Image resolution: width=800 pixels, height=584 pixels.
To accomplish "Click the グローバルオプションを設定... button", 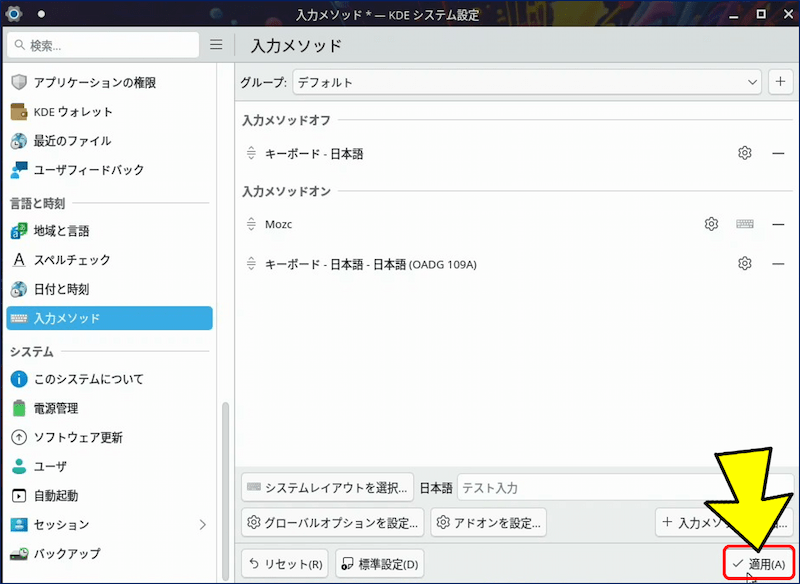I will click(333, 522).
